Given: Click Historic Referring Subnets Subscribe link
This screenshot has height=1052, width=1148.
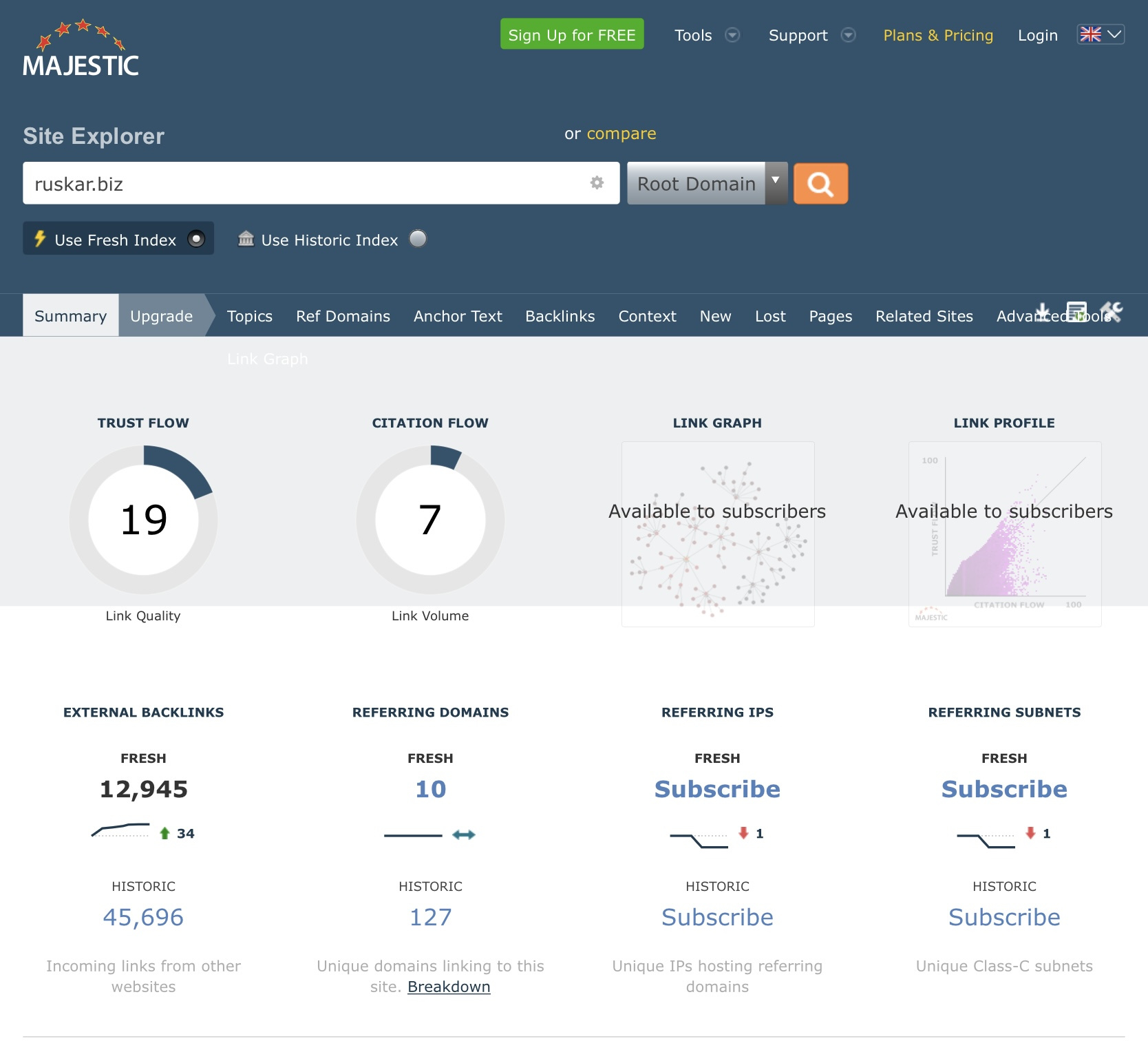Looking at the screenshot, I should pos(1004,917).
